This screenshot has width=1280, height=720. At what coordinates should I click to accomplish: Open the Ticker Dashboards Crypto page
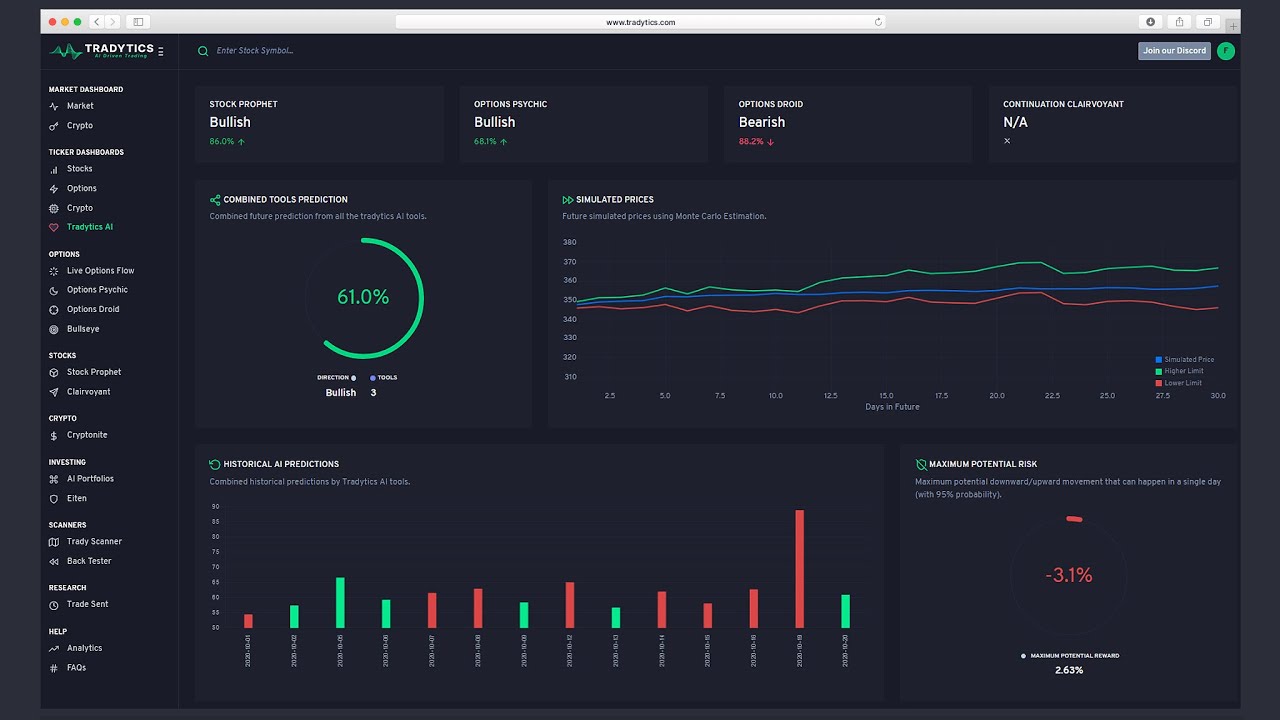point(80,208)
